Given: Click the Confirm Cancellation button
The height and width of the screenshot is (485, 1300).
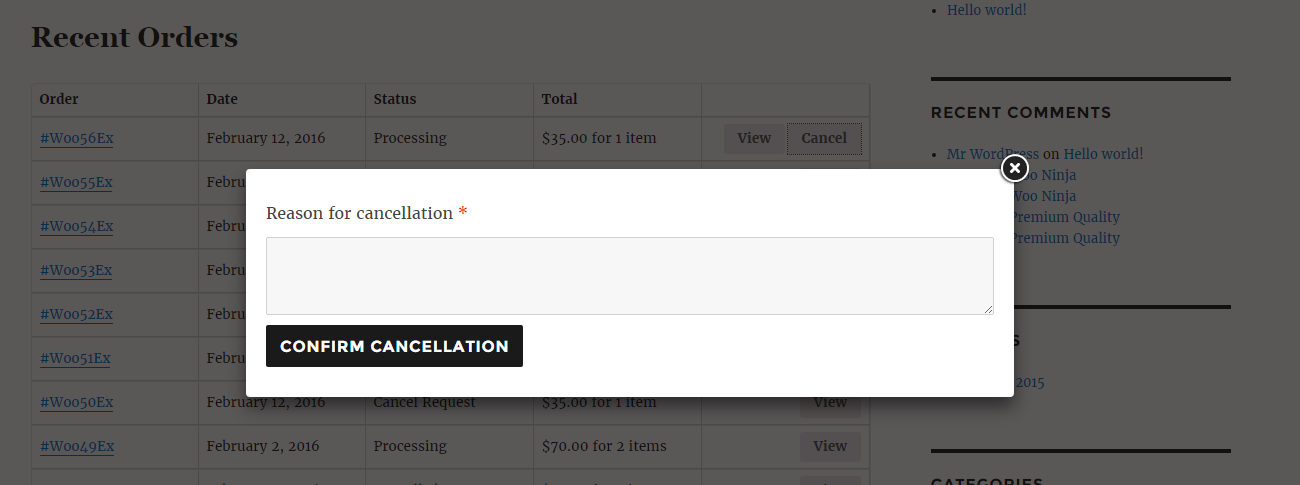Looking at the screenshot, I should coord(394,346).
